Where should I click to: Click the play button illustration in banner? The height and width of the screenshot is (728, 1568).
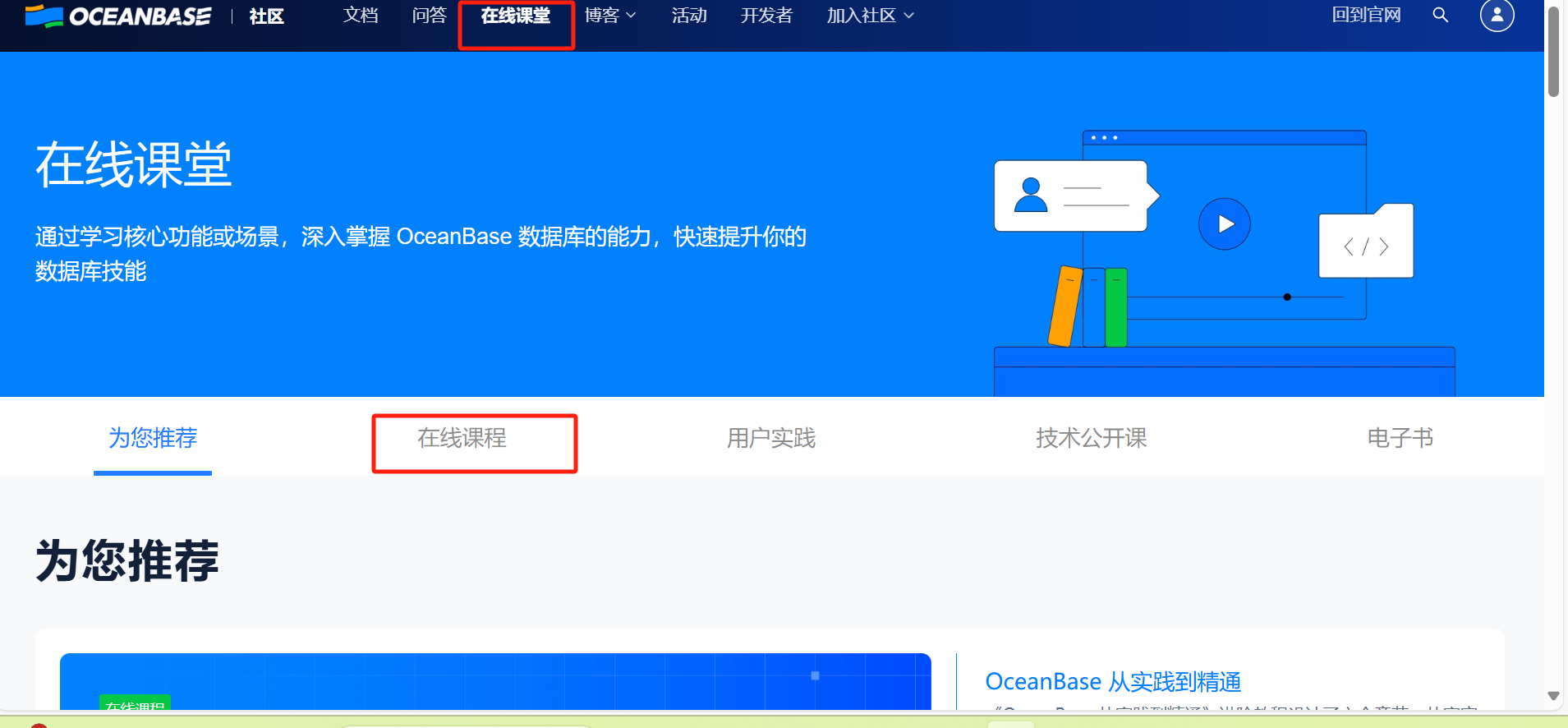coord(1225,223)
